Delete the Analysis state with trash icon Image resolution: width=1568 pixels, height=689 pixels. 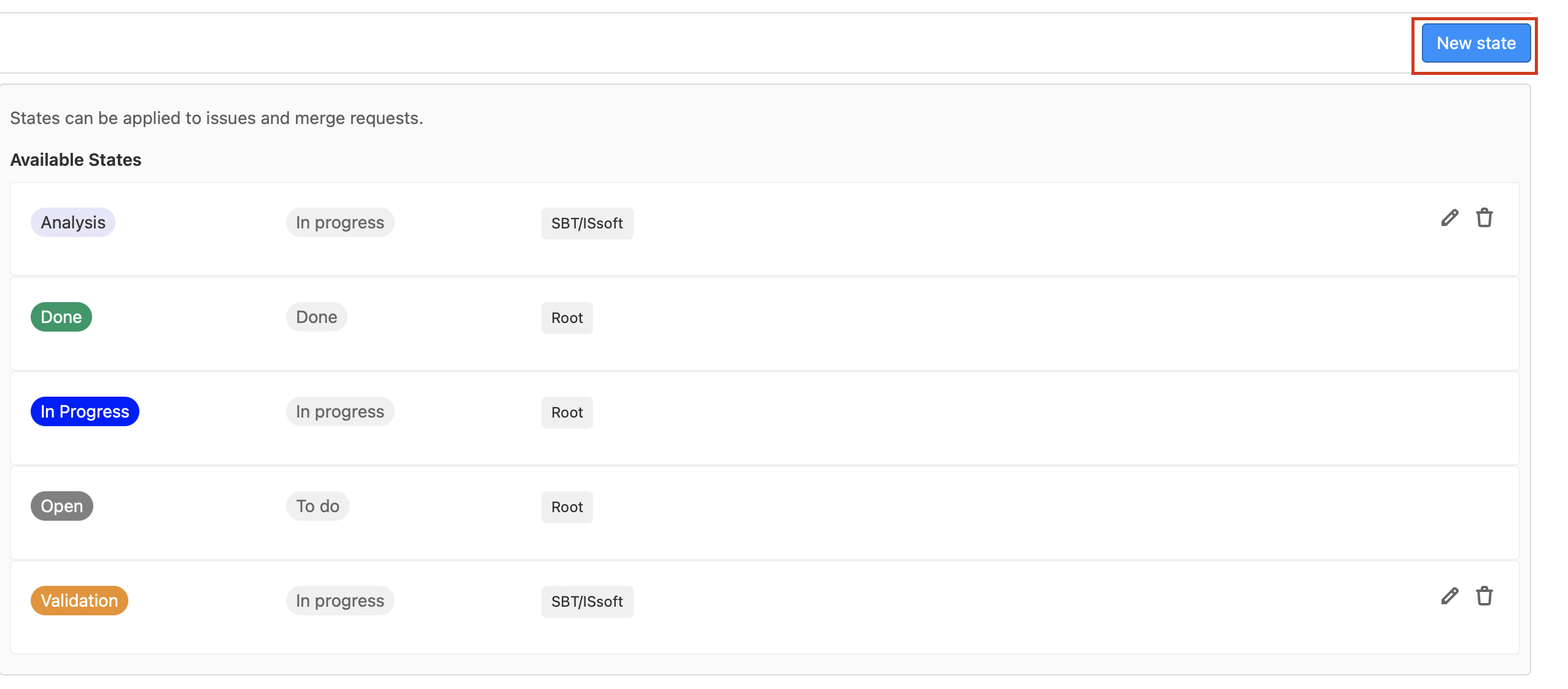pos(1484,218)
